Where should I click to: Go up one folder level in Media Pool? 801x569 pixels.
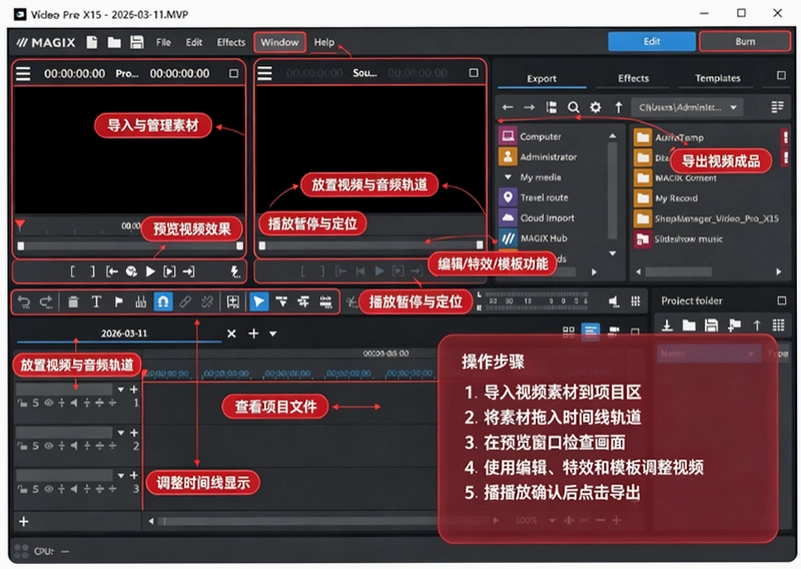tap(619, 107)
